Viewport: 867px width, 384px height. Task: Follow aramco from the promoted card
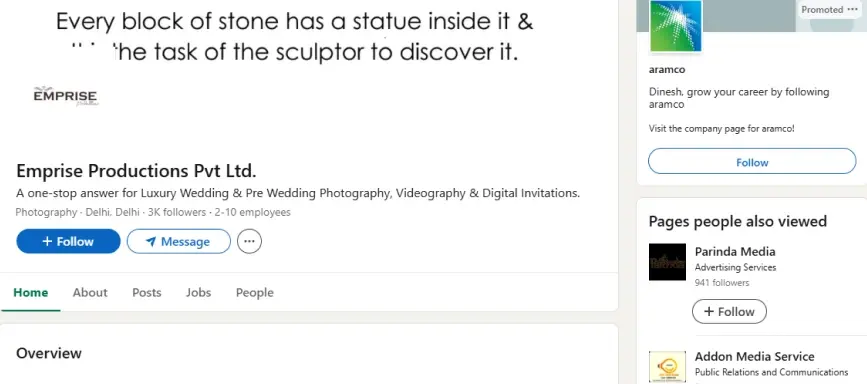[752, 162]
